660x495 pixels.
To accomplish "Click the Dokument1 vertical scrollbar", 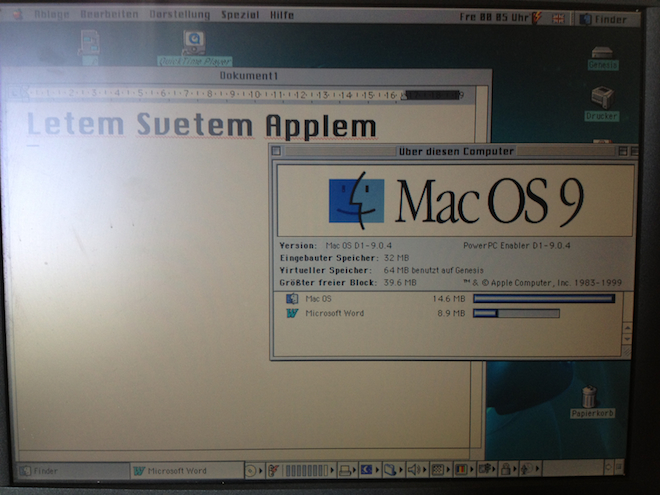I will tap(480, 269).
